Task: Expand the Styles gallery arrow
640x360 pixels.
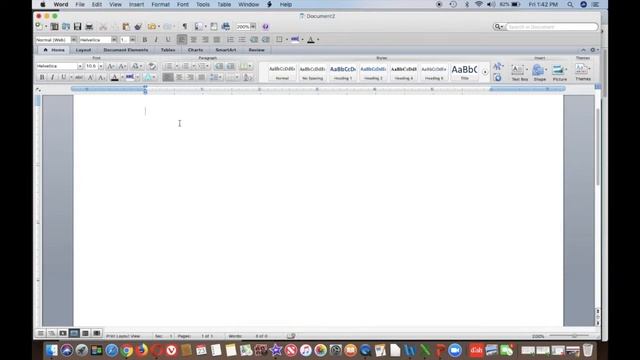Action: (x=484, y=72)
